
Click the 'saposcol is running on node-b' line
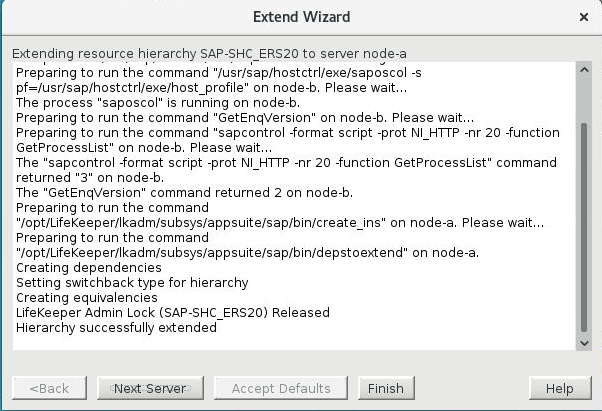(x=150, y=102)
